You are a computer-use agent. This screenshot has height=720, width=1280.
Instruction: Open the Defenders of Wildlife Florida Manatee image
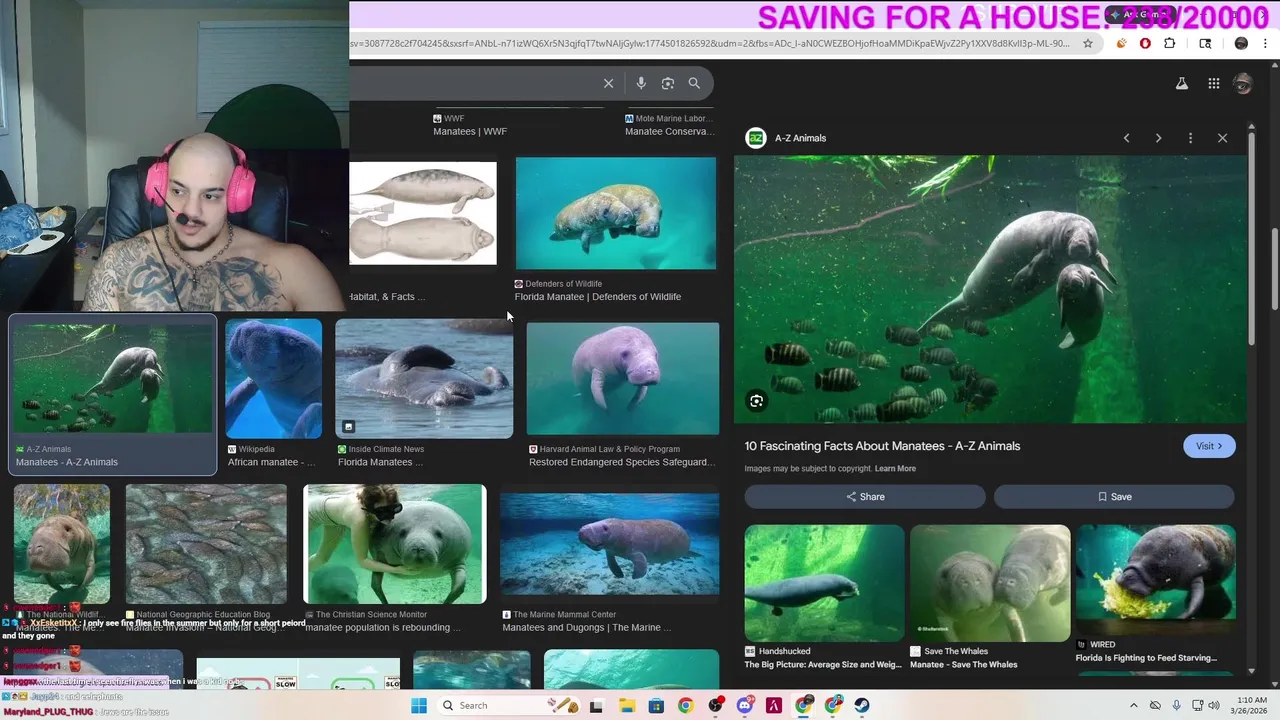[x=616, y=213]
